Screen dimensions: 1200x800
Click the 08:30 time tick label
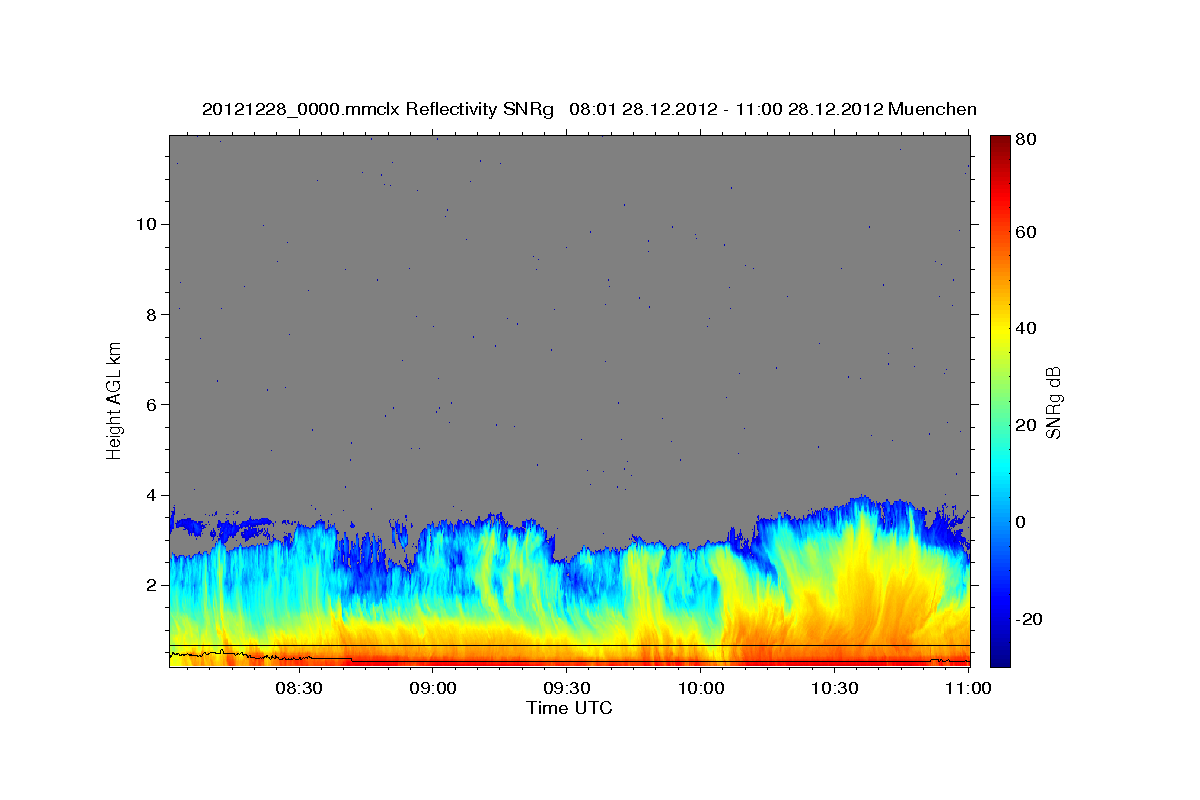click(298, 688)
